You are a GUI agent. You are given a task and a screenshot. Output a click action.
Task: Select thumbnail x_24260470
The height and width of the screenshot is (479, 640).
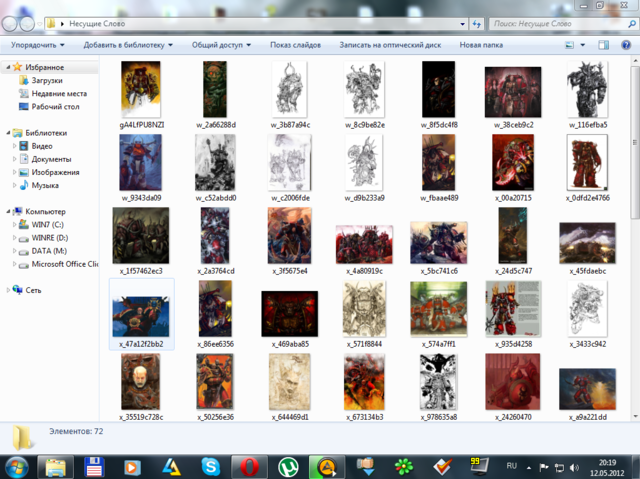[513, 387]
